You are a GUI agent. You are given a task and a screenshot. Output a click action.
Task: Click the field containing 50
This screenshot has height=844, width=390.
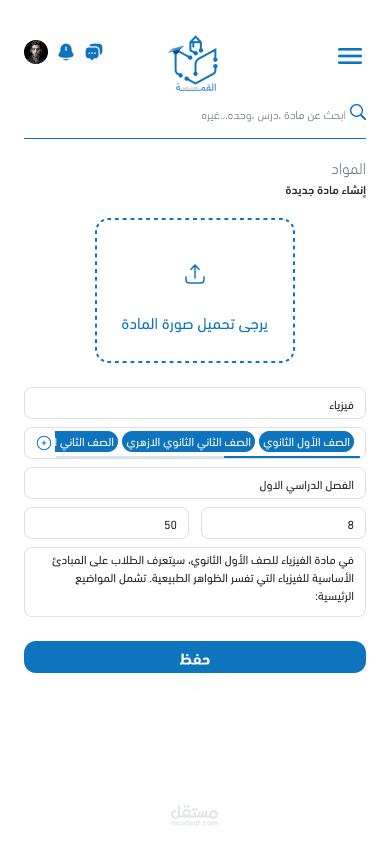107,523
